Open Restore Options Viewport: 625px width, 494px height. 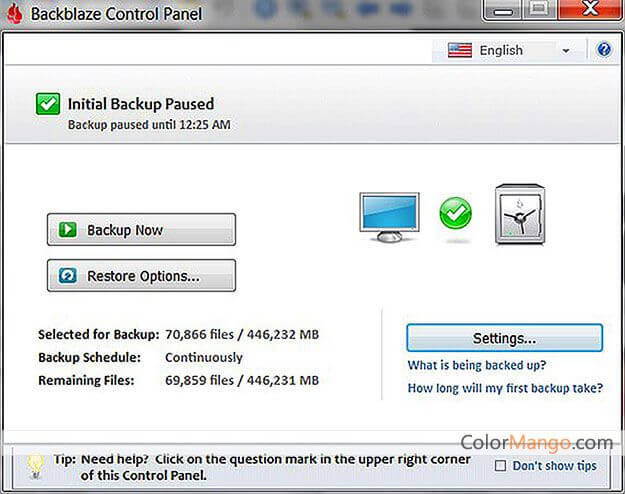click(x=141, y=276)
